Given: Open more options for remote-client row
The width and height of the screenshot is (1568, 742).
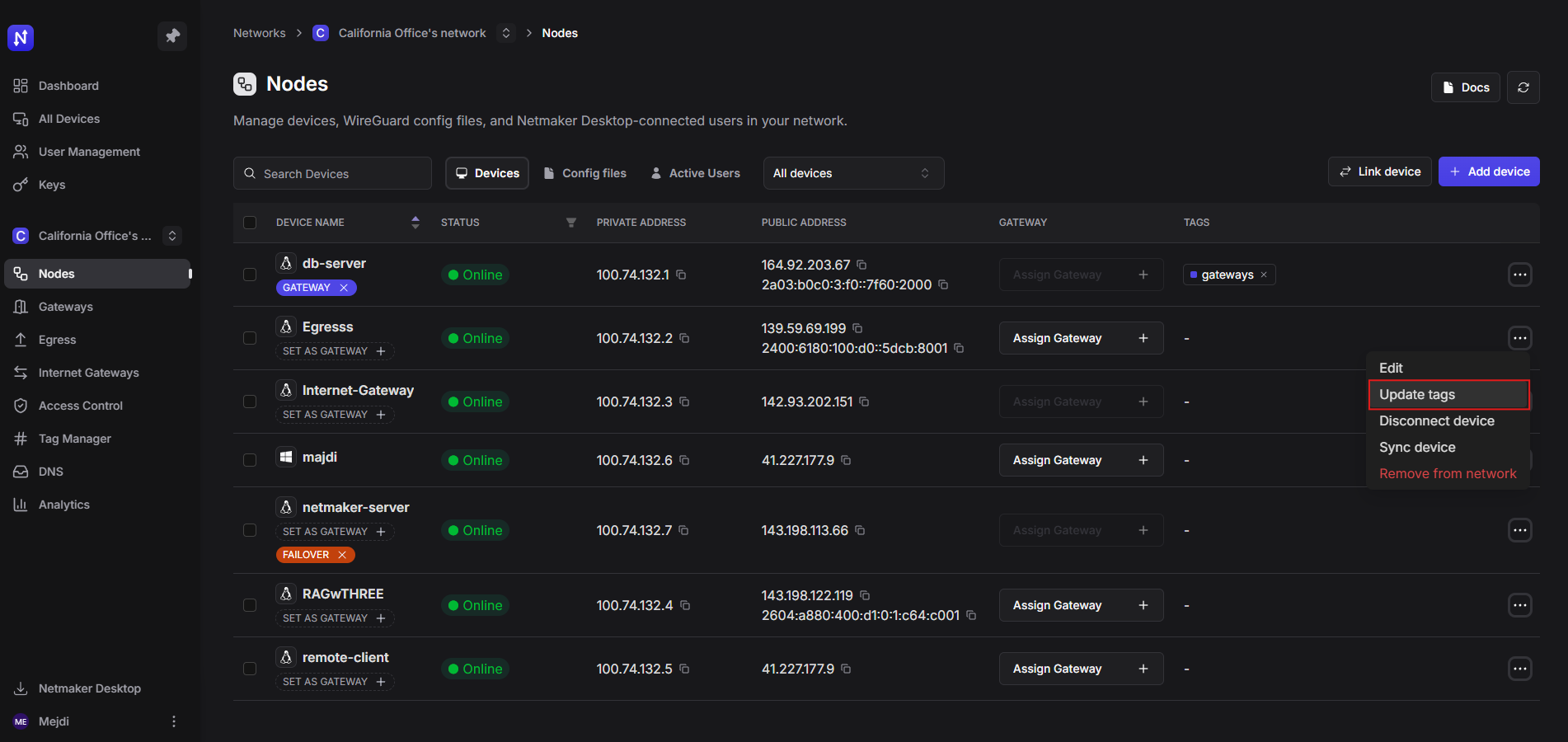Looking at the screenshot, I should coord(1519,669).
